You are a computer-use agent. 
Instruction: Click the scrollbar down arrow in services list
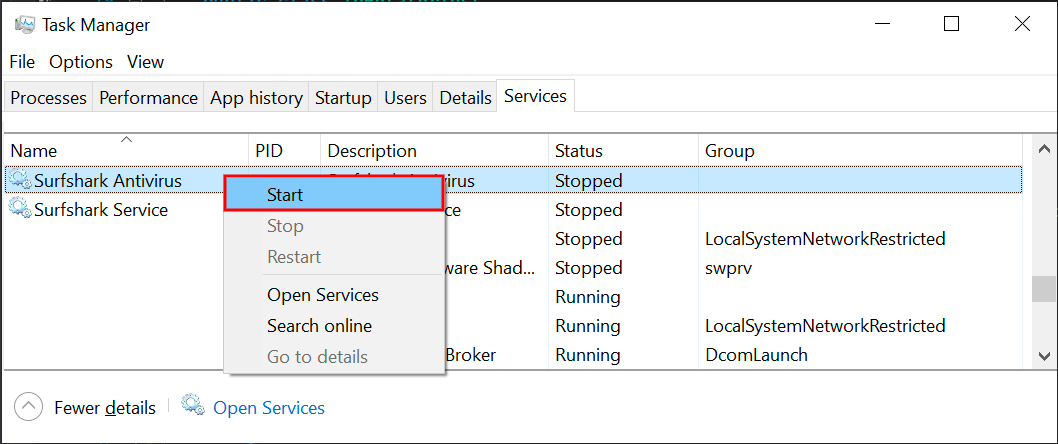click(x=1043, y=356)
